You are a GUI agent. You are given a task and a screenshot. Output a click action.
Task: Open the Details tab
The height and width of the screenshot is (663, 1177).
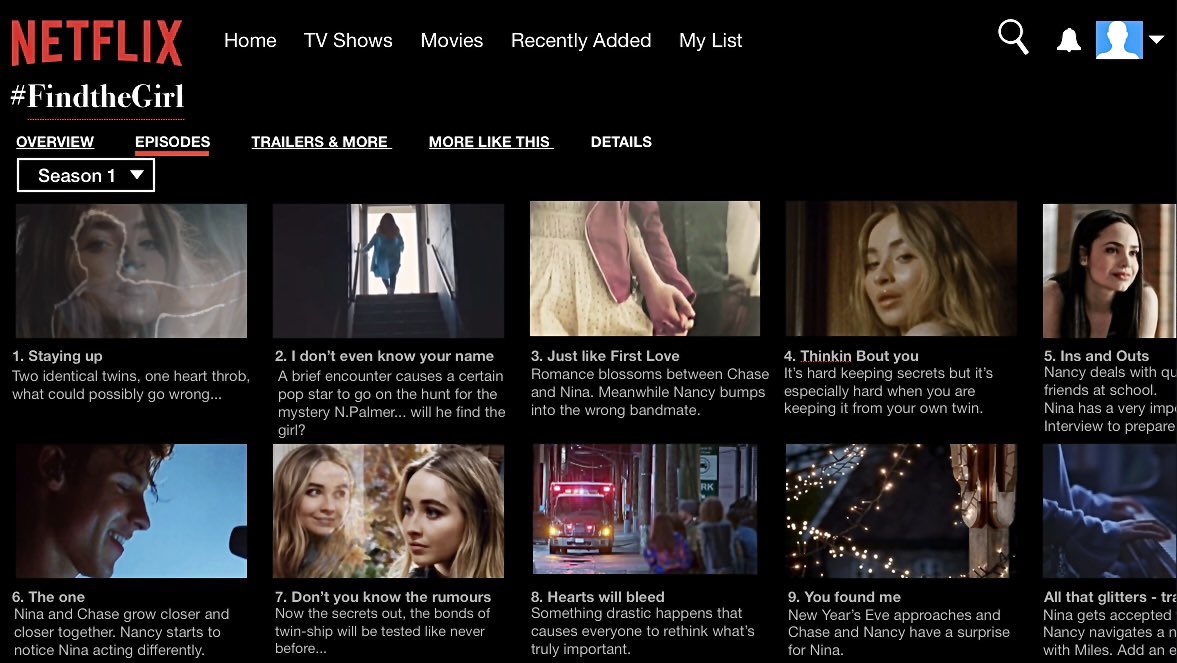tap(621, 142)
